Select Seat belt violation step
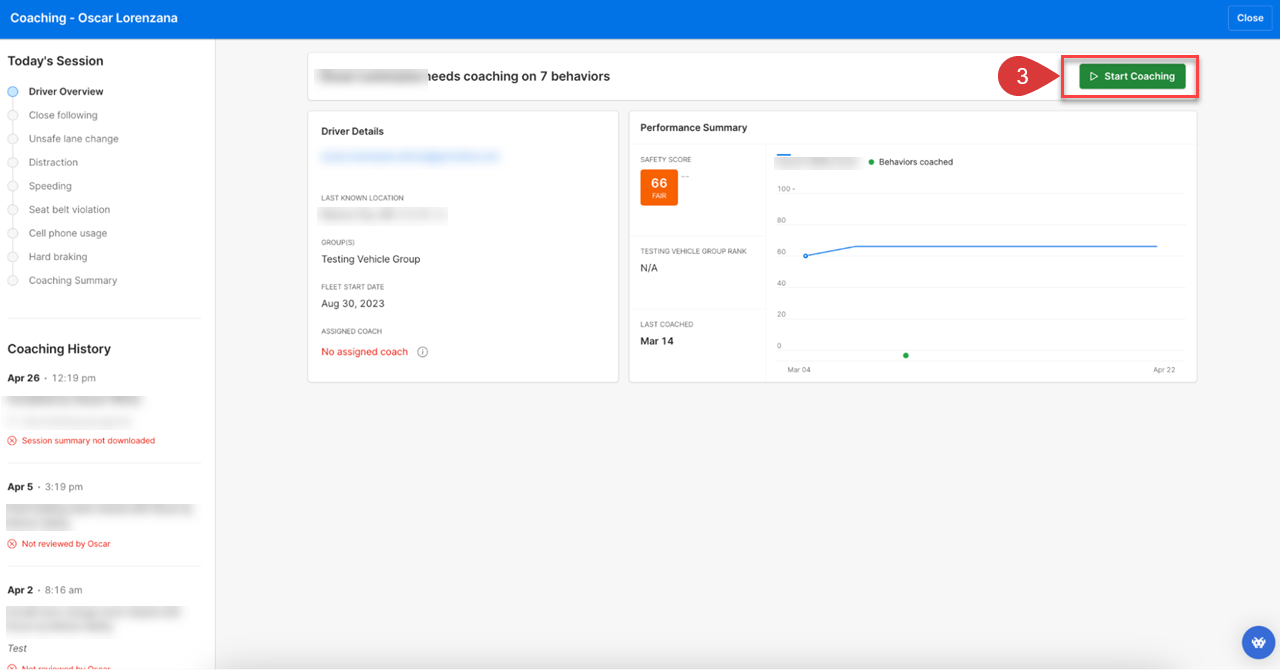1280x670 pixels. 69,210
